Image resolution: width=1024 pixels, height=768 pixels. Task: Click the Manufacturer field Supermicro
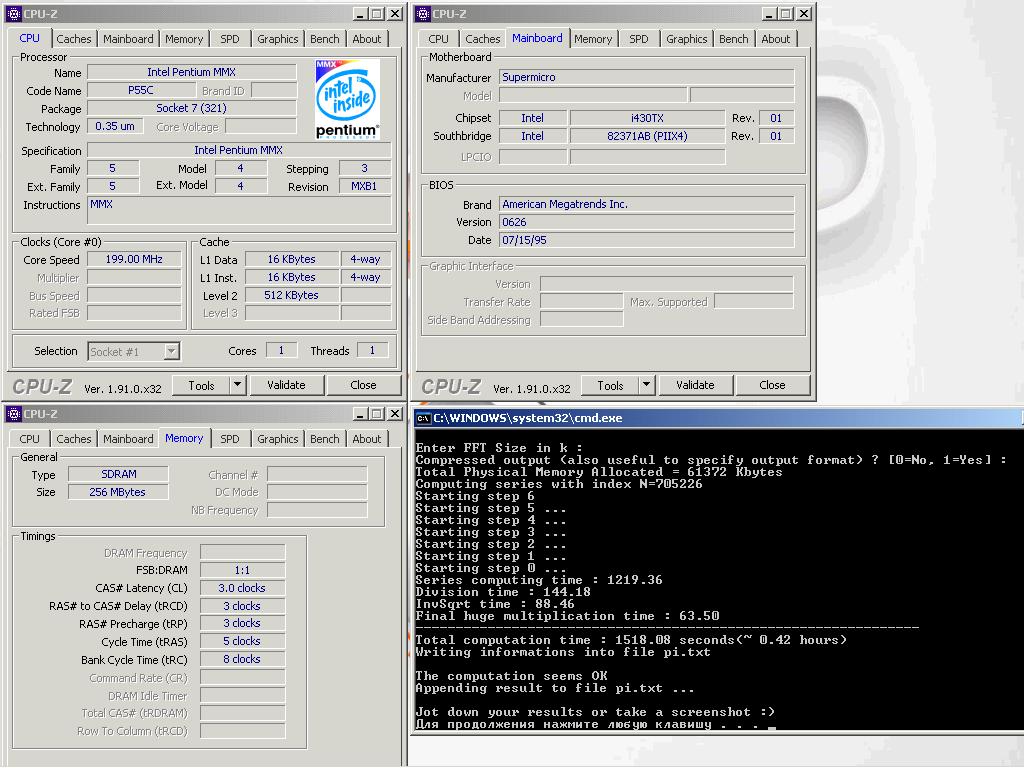[x=647, y=77]
